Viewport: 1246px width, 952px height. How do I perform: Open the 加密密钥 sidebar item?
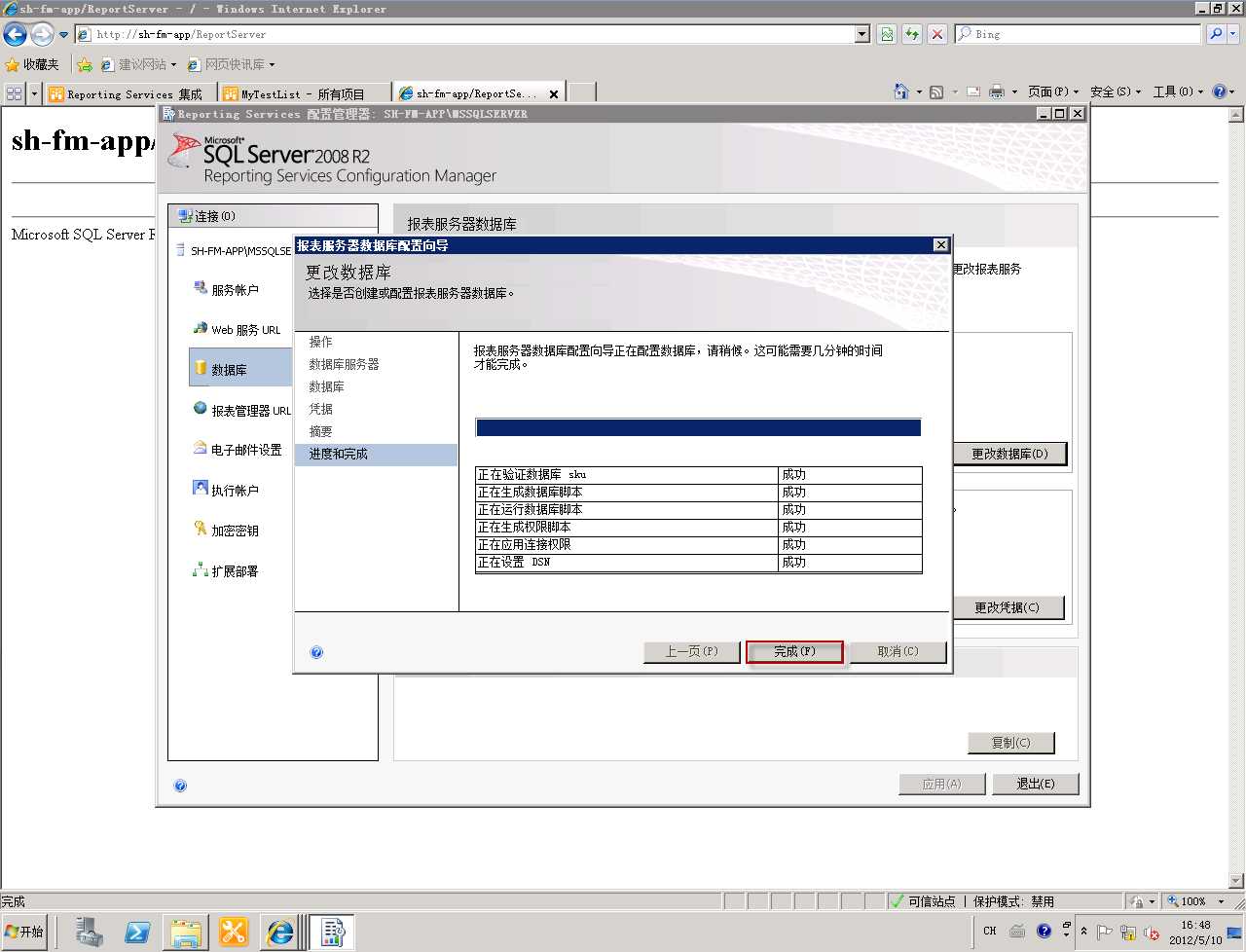click(226, 531)
